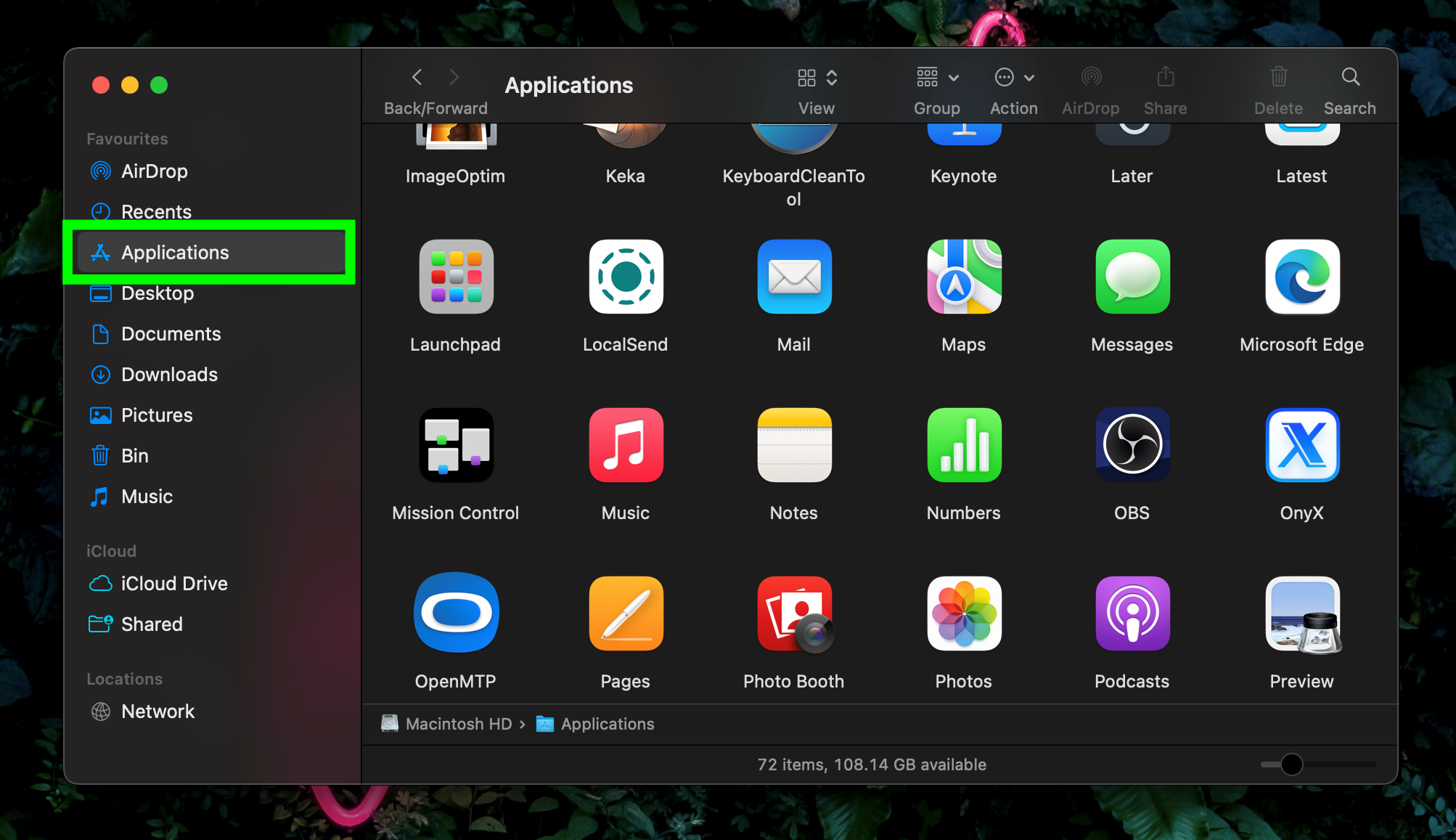Select the LocalSend app icon
The image size is (1456, 840).
626,277
